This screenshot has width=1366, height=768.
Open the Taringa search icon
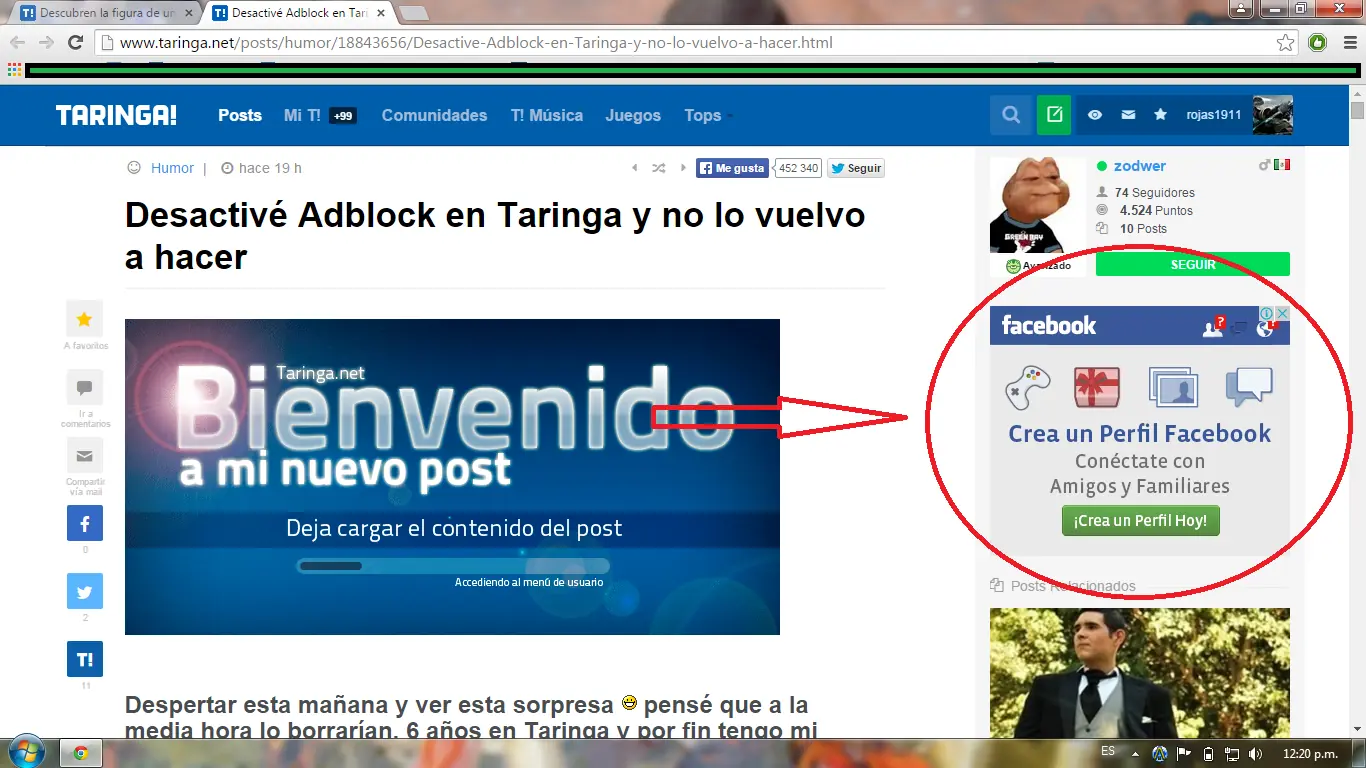1011,115
